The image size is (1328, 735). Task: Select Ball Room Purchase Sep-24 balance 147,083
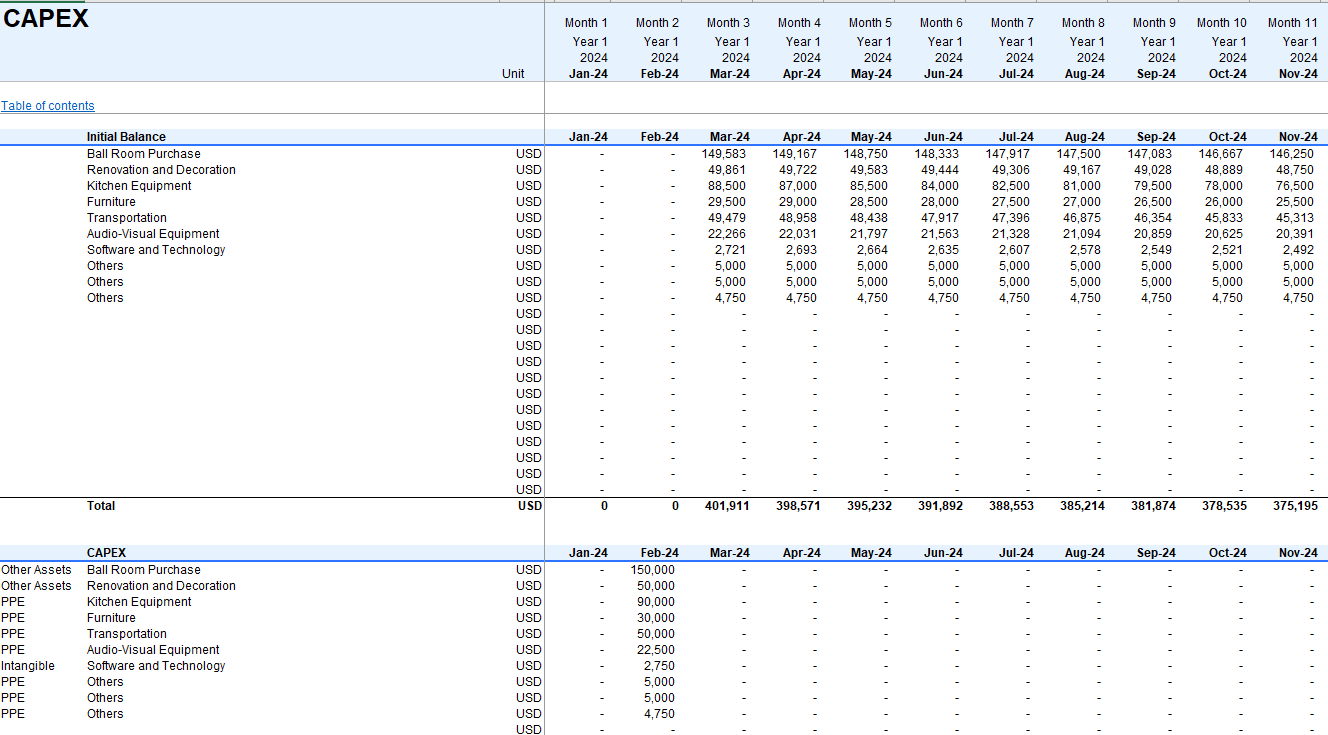point(1151,154)
